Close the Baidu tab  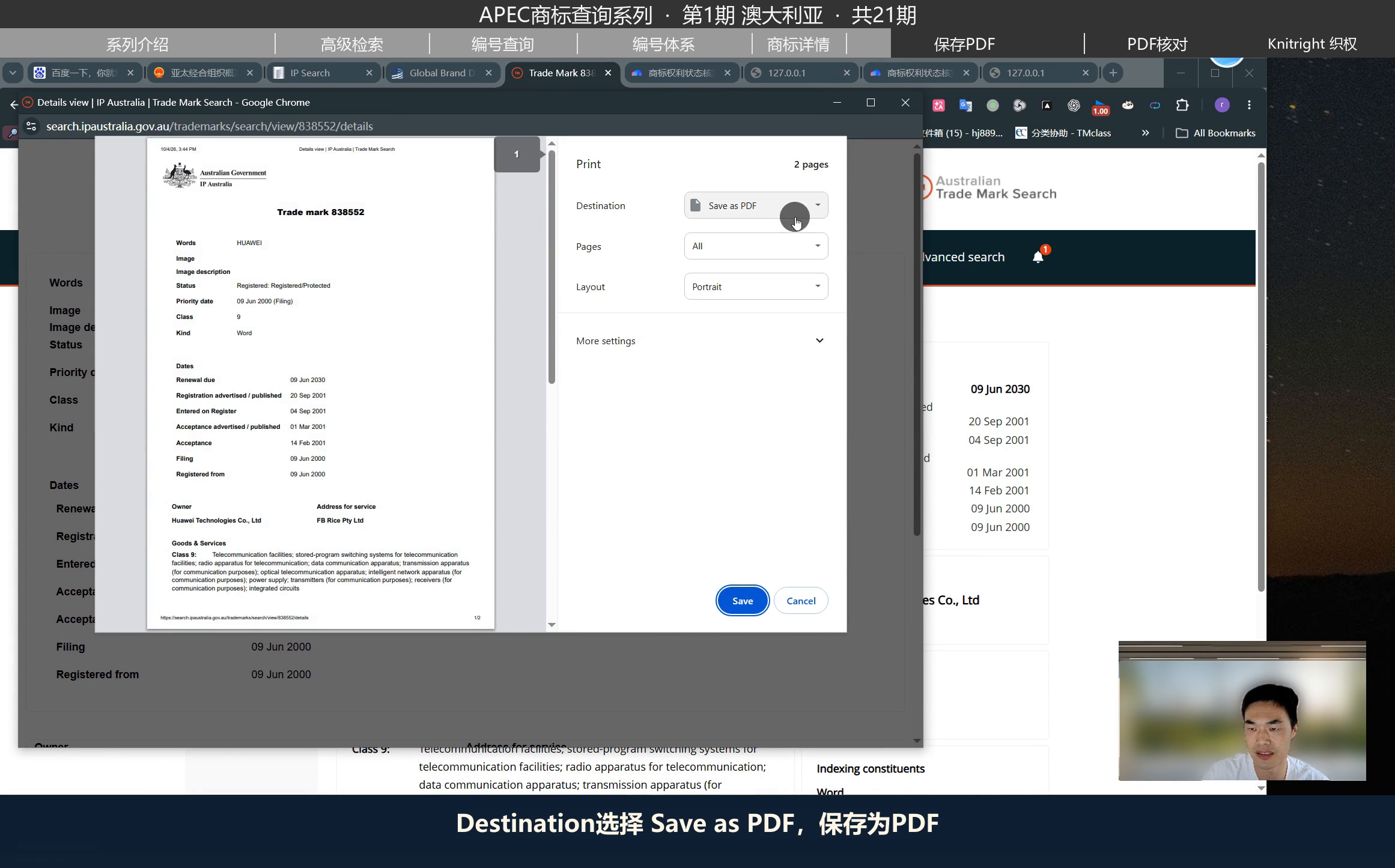tap(130, 73)
